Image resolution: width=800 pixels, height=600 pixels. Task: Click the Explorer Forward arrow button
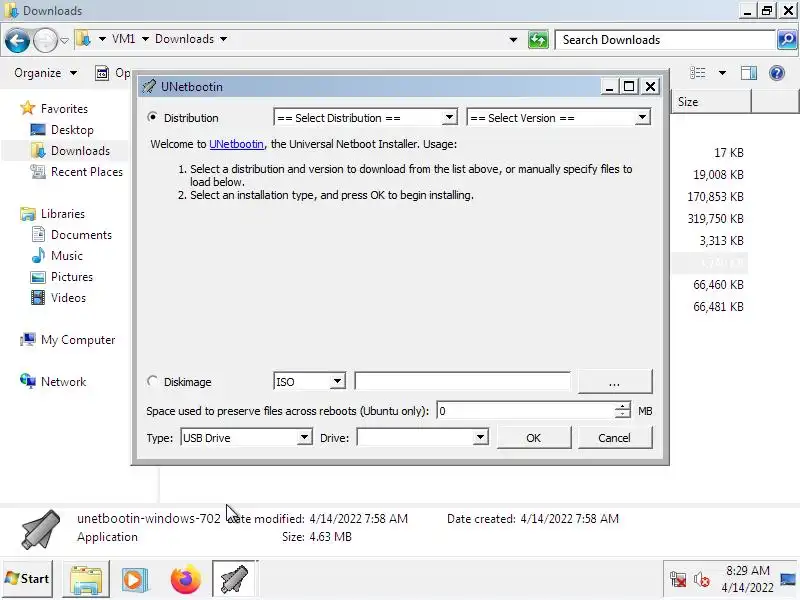[45, 40]
